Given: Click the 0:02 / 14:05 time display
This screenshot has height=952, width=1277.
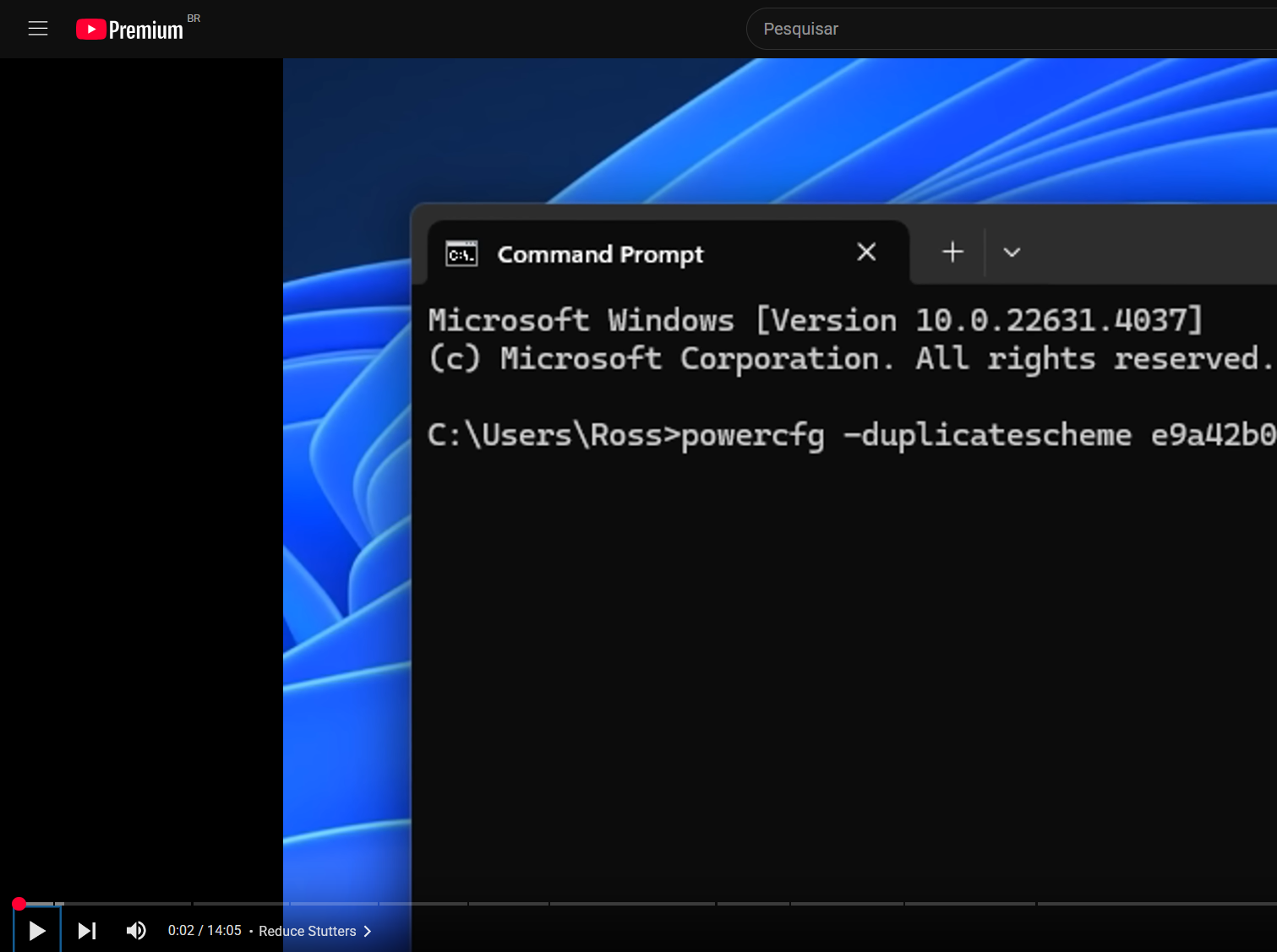Looking at the screenshot, I should 205,930.
